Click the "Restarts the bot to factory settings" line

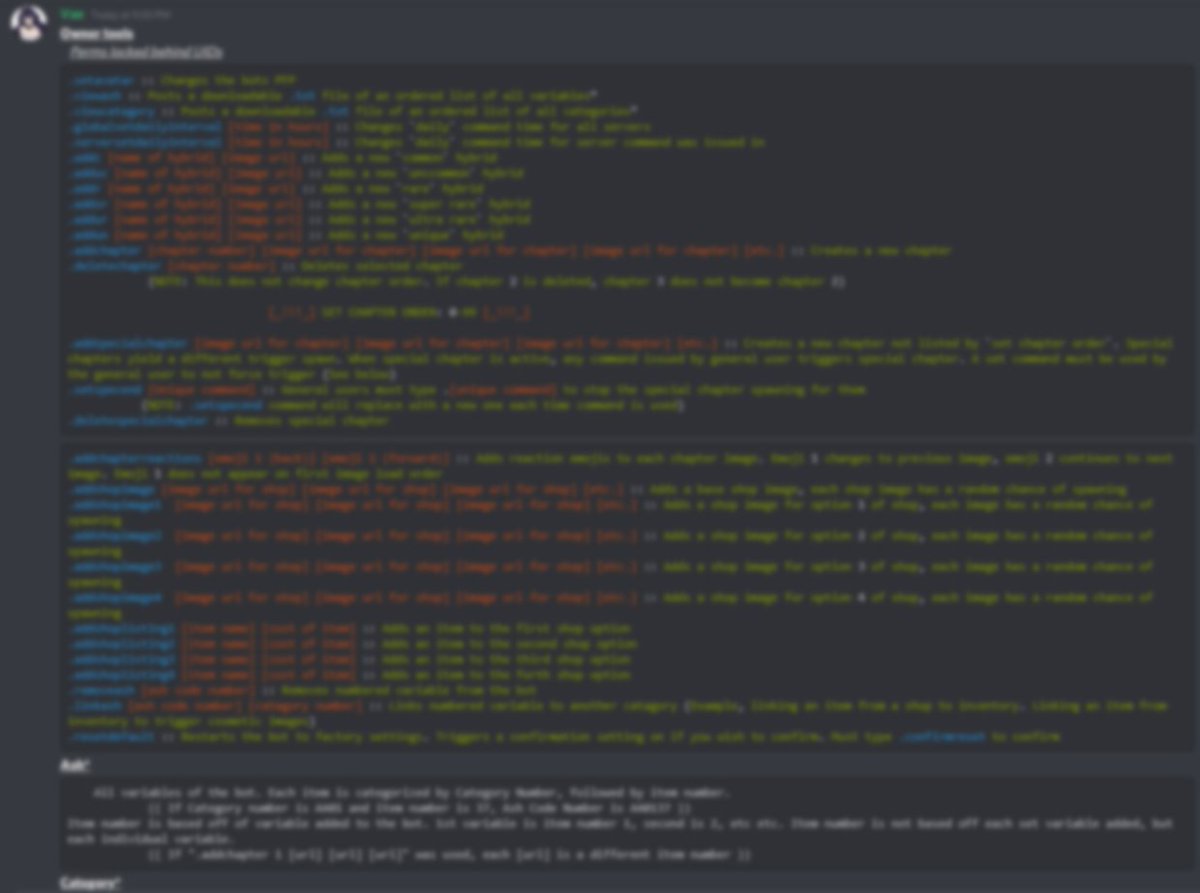[565, 737]
